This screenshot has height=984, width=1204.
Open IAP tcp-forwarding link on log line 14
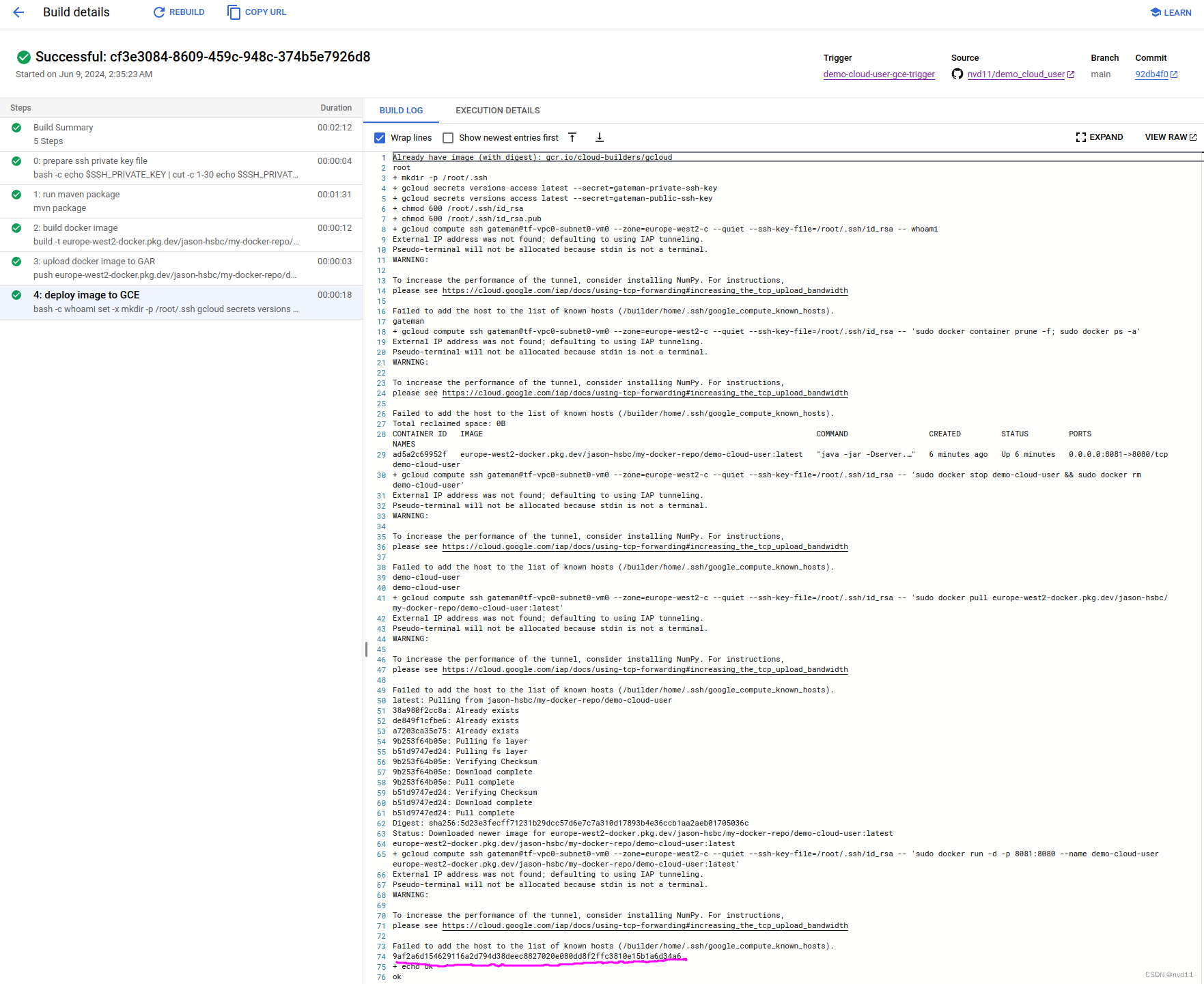pos(645,291)
